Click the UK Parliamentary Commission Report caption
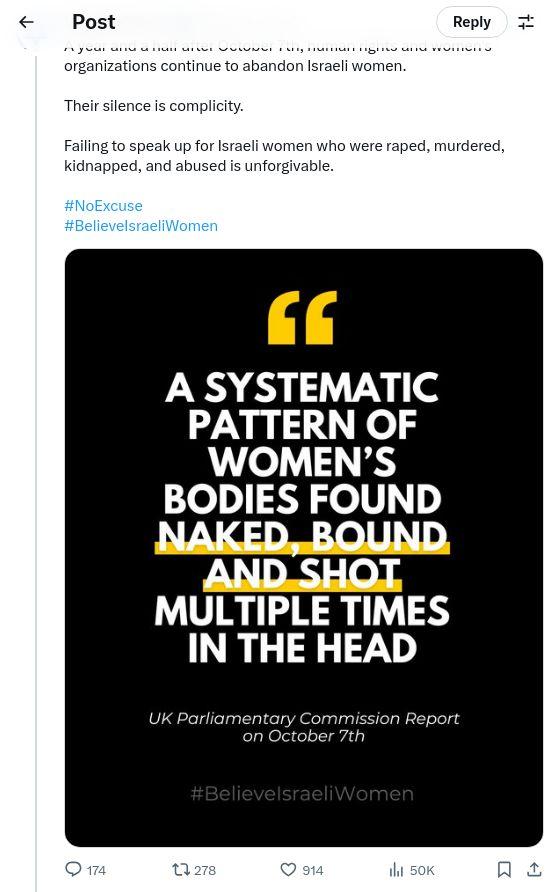This screenshot has width=560, height=892. pos(303,726)
